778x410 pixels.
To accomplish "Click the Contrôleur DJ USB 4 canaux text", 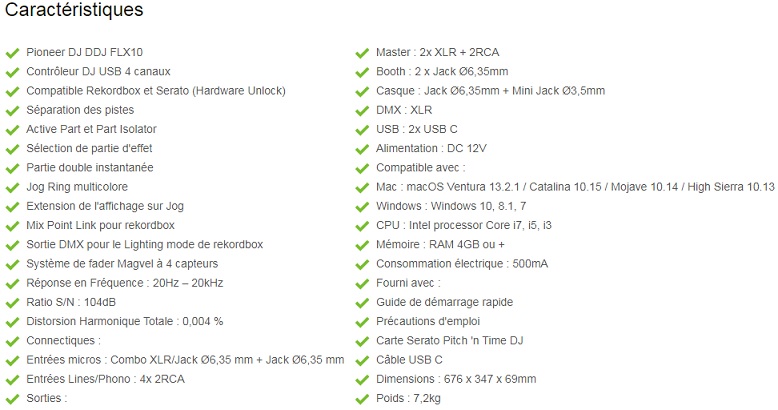I will point(98,71).
